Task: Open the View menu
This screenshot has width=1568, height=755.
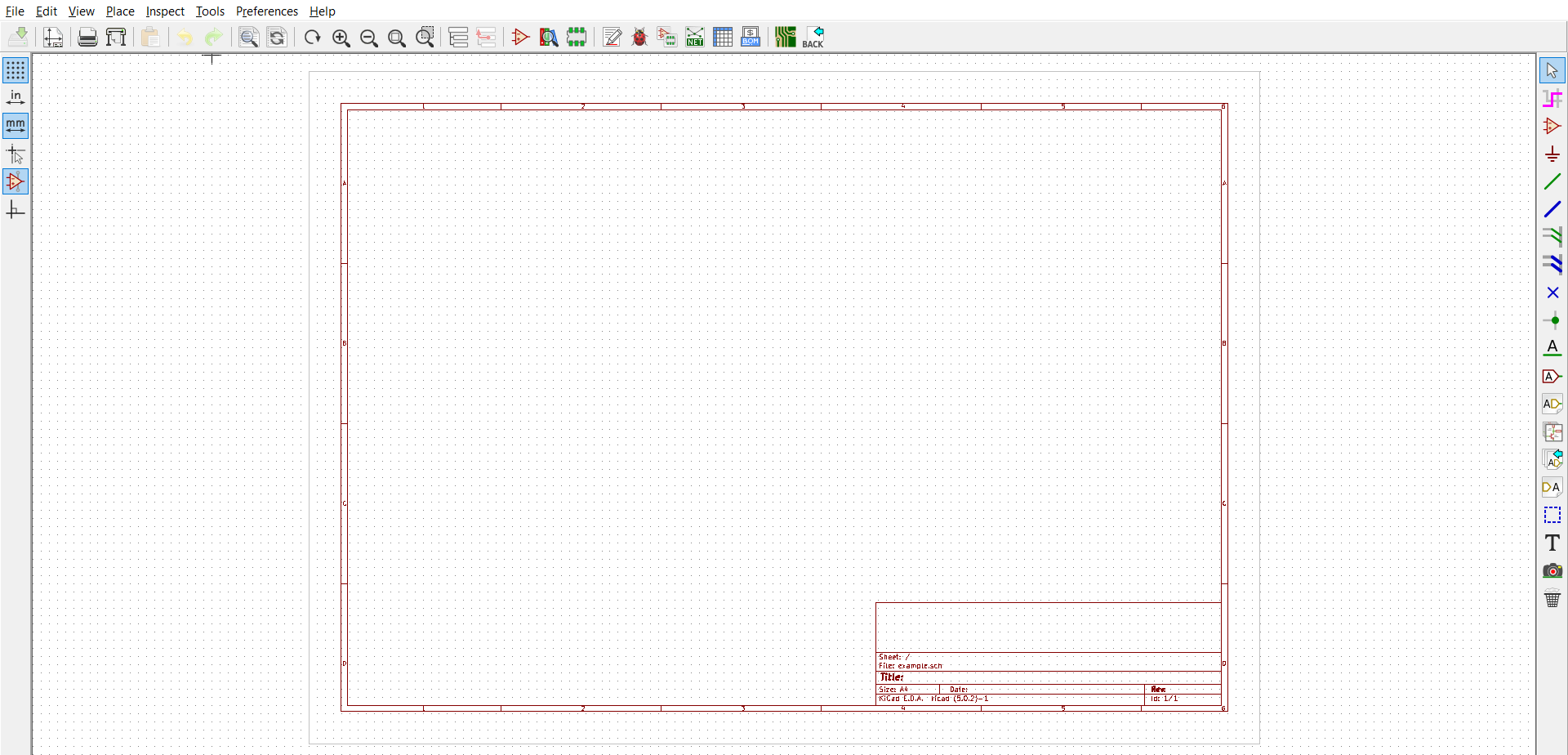Action: pos(82,11)
